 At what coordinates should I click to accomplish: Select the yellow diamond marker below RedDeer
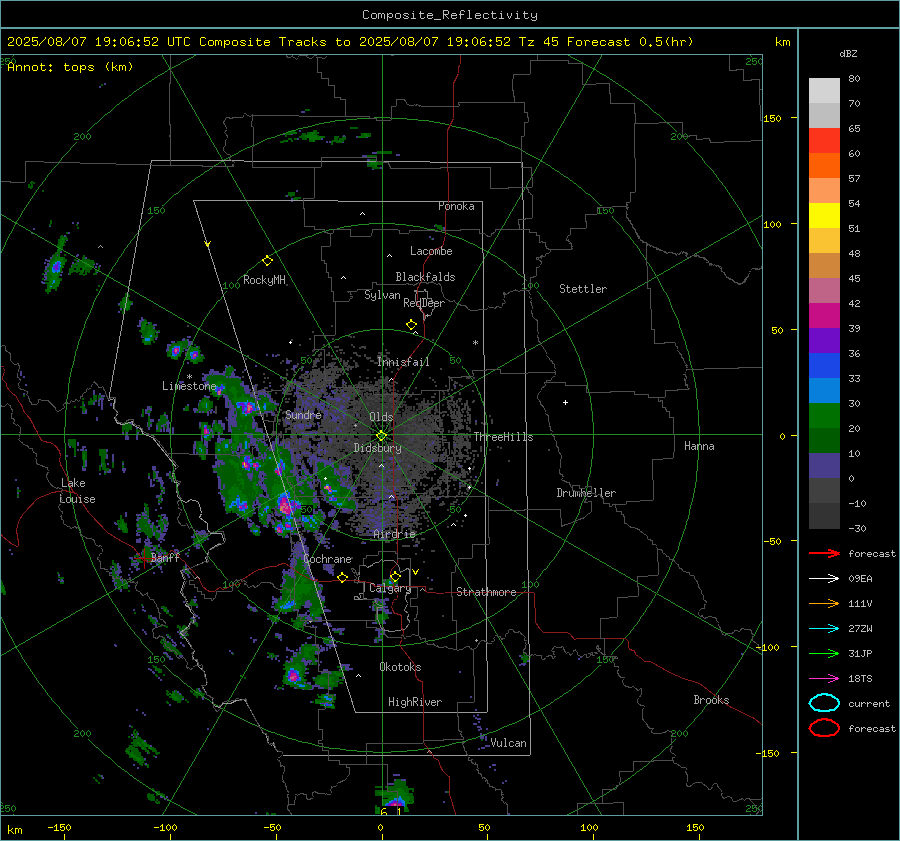coord(411,325)
